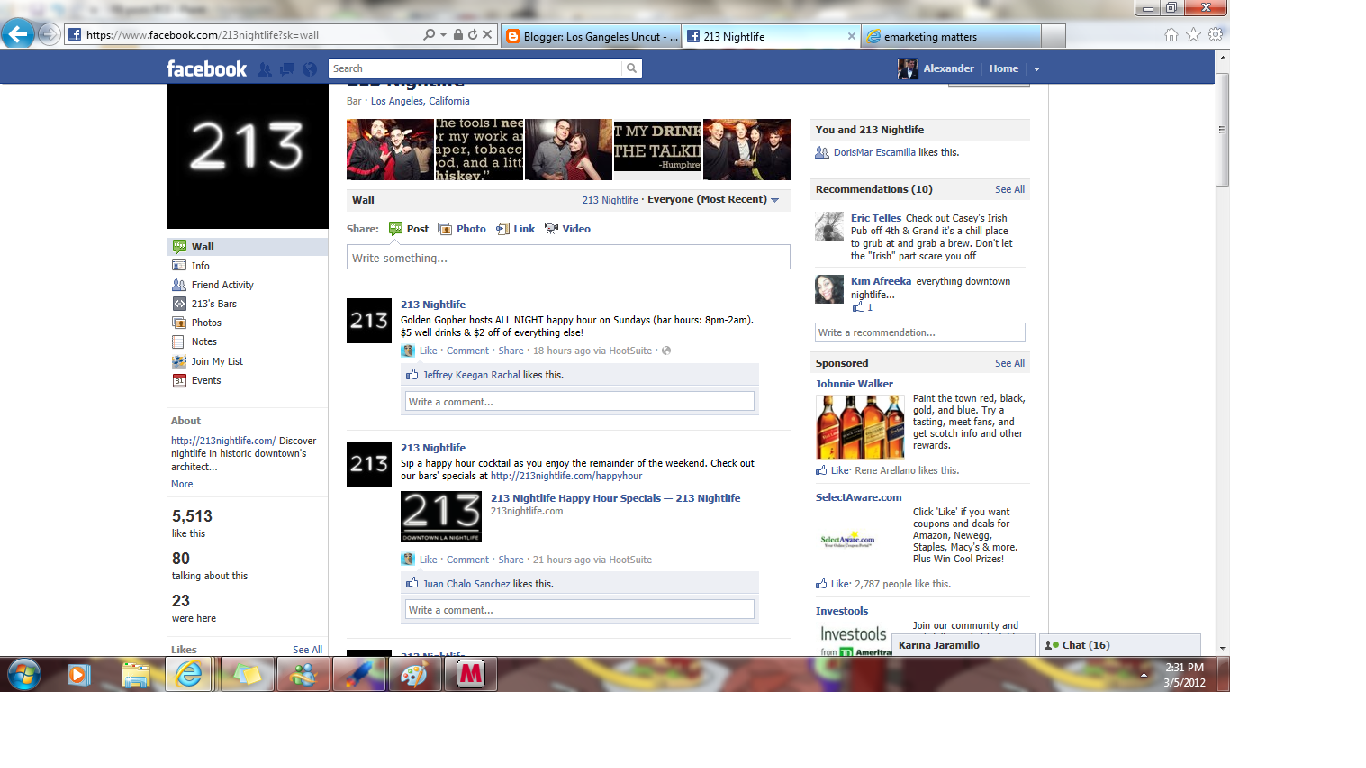Click the search magnifier button in Facebook search
This screenshot has width=1366, height=768.
[632, 68]
